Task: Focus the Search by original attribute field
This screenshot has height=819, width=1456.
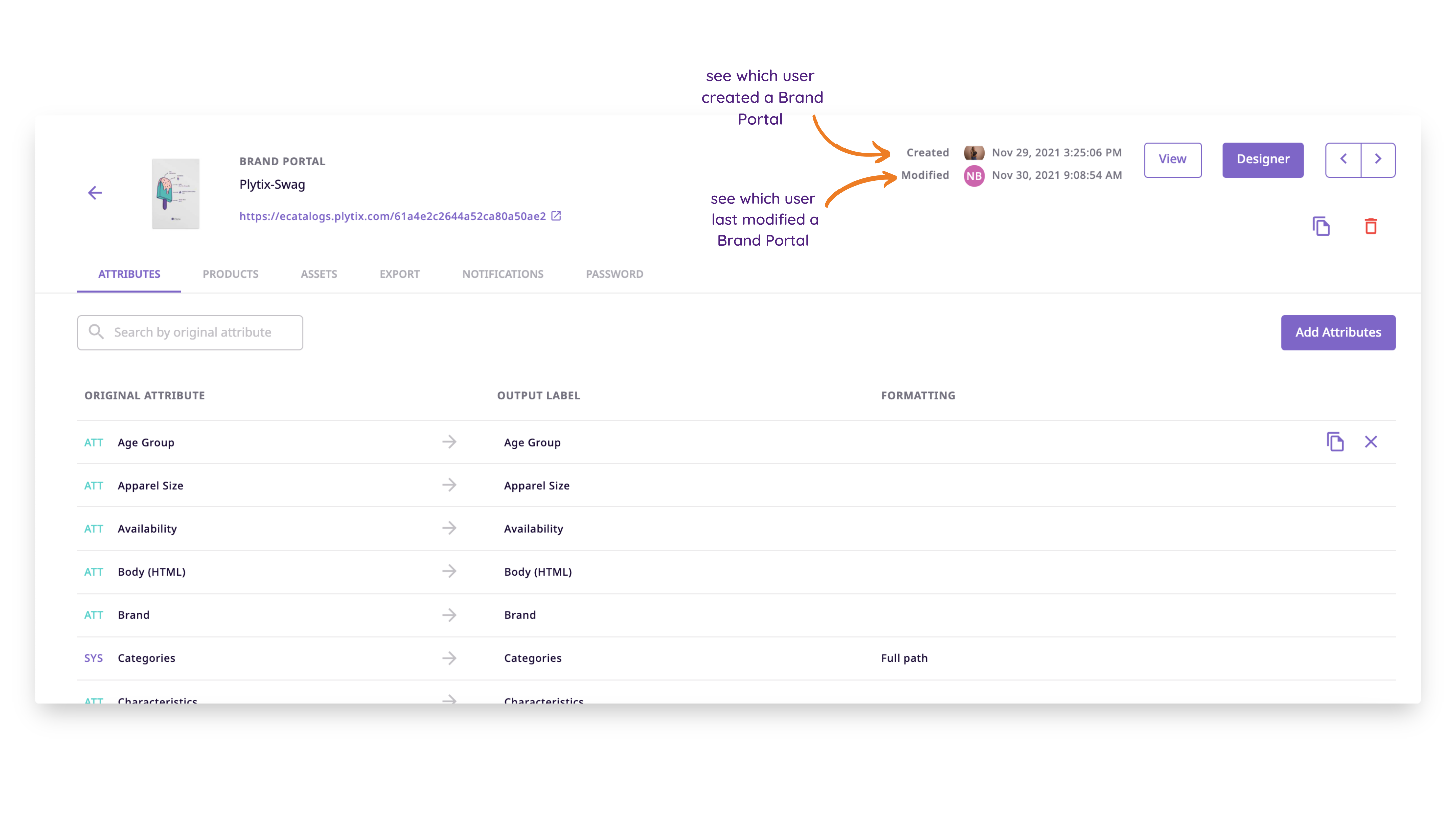Action: coord(190,332)
